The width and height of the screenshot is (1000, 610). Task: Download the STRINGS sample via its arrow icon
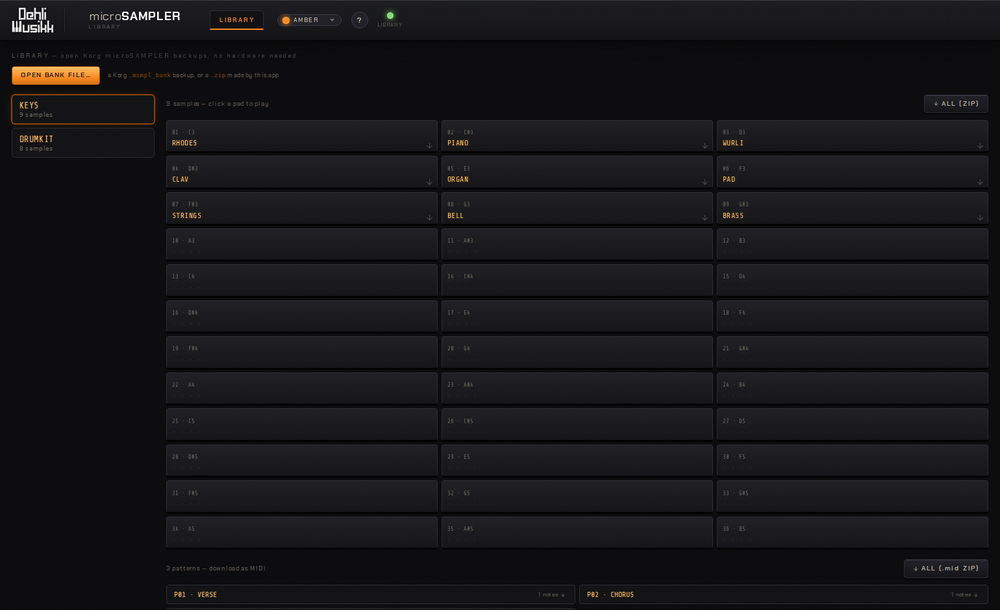(x=429, y=218)
